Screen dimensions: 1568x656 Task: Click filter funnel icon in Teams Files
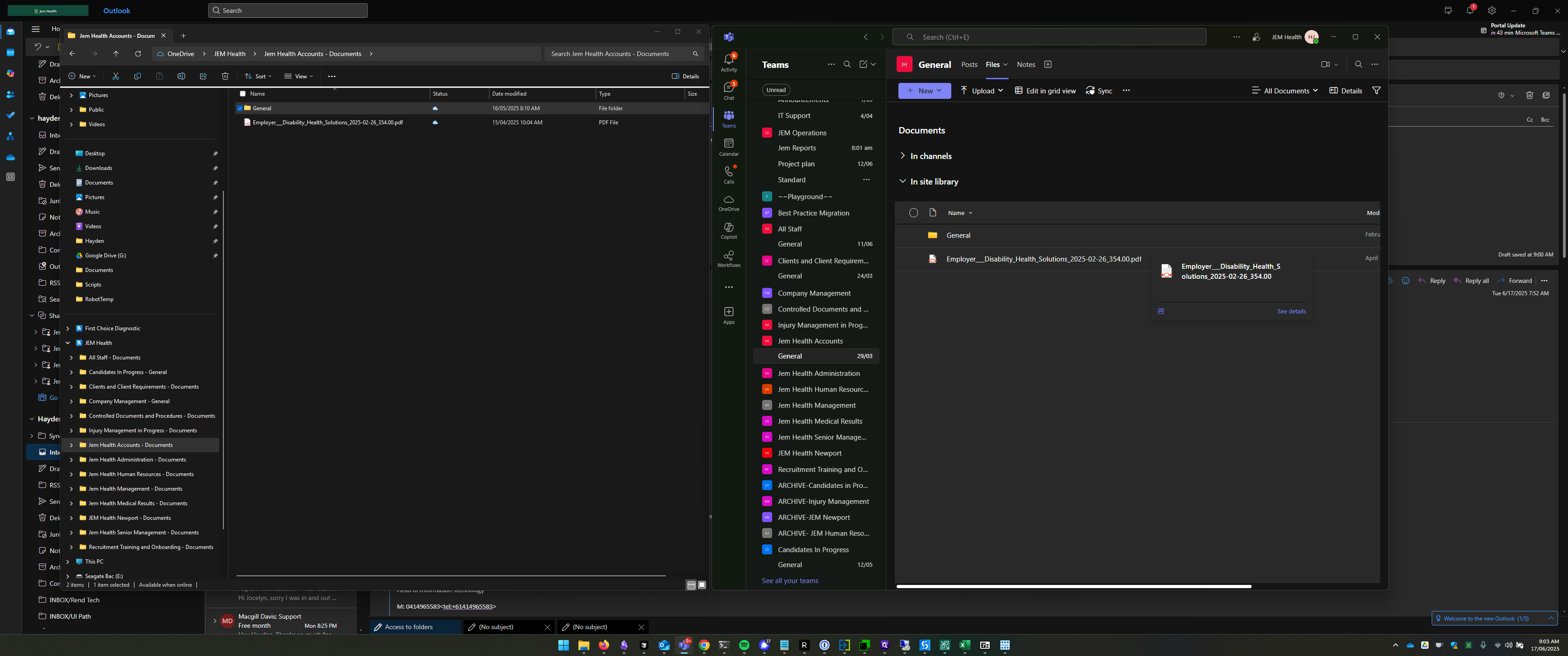[1376, 91]
